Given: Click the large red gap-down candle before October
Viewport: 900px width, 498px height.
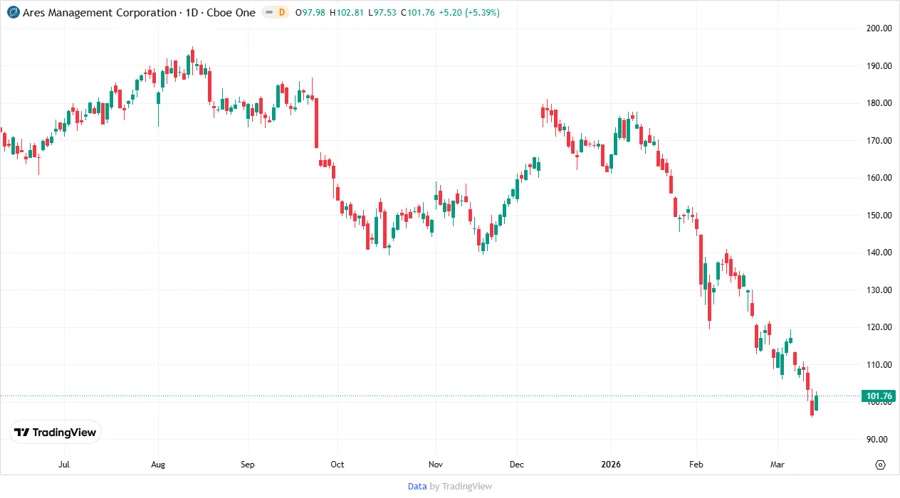Looking at the screenshot, I should pyautogui.click(x=316, y=123).
